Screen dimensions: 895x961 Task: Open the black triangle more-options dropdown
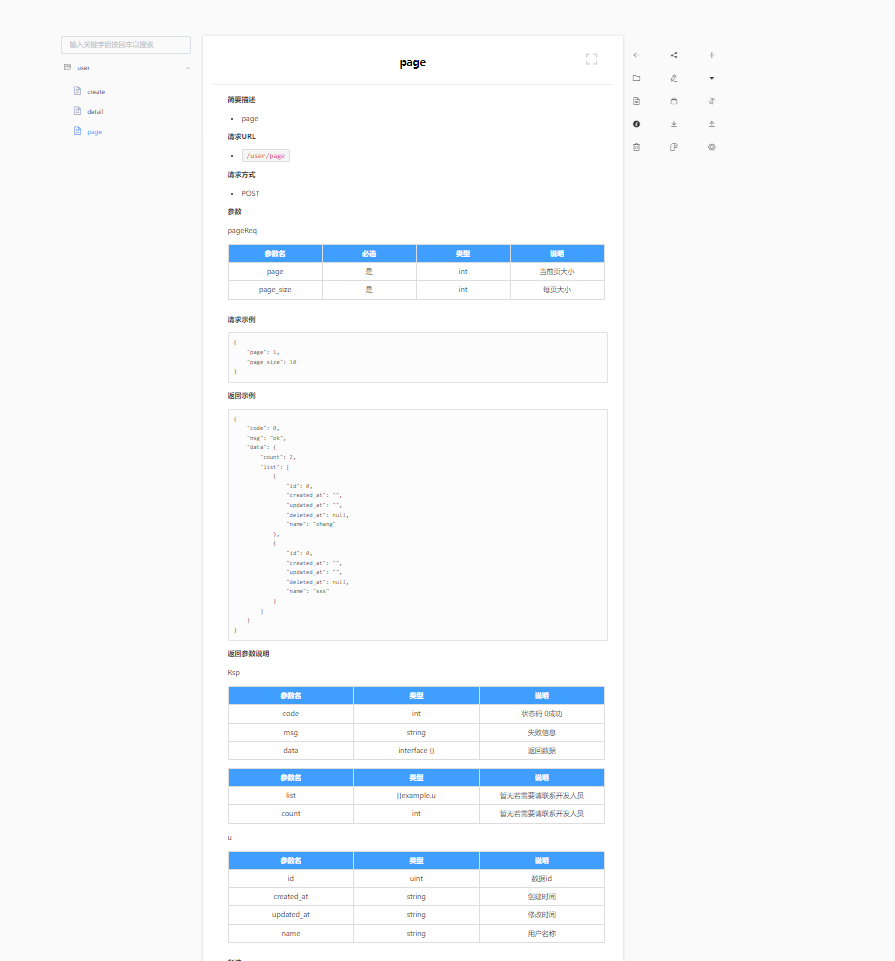point(711,78)
